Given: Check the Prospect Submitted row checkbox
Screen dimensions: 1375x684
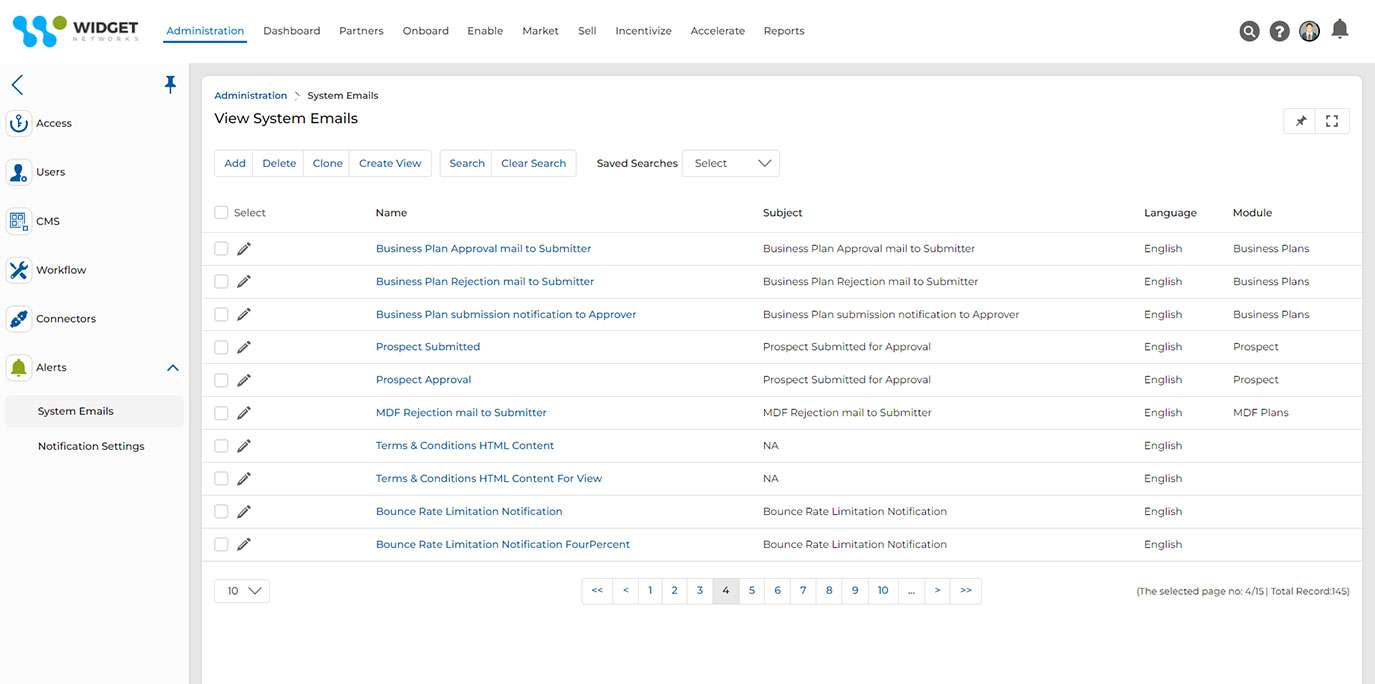Looking at the screenshot, I should [x=221, y=347].
